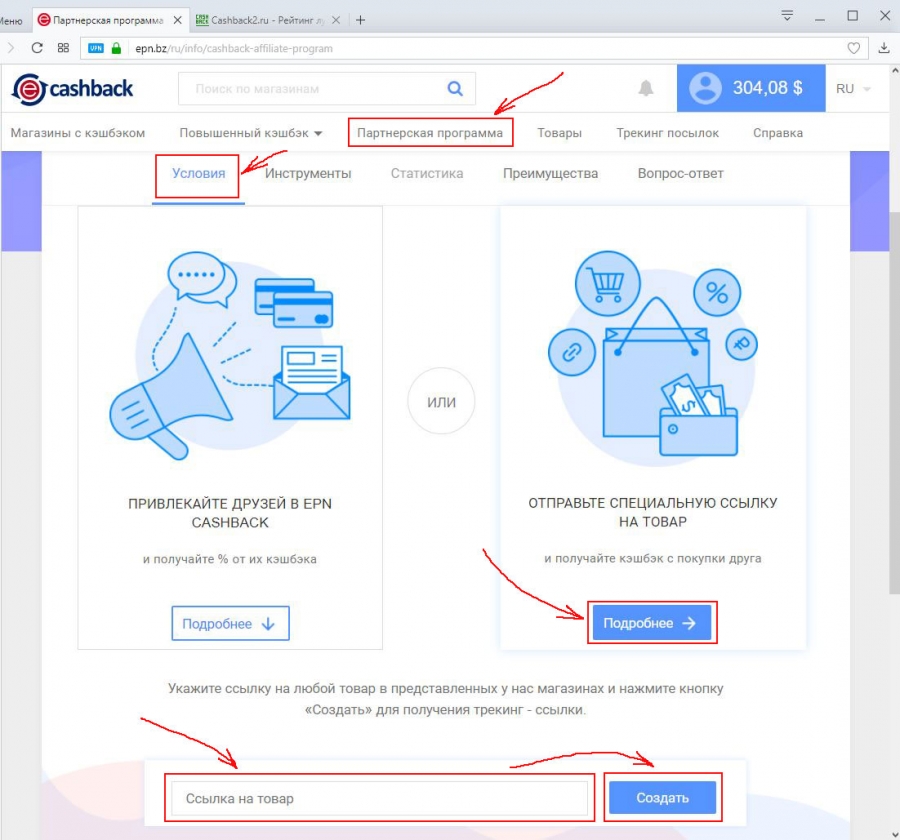Open the downloads icon
This screenshot has width=900, height=840.
(884, 48)
